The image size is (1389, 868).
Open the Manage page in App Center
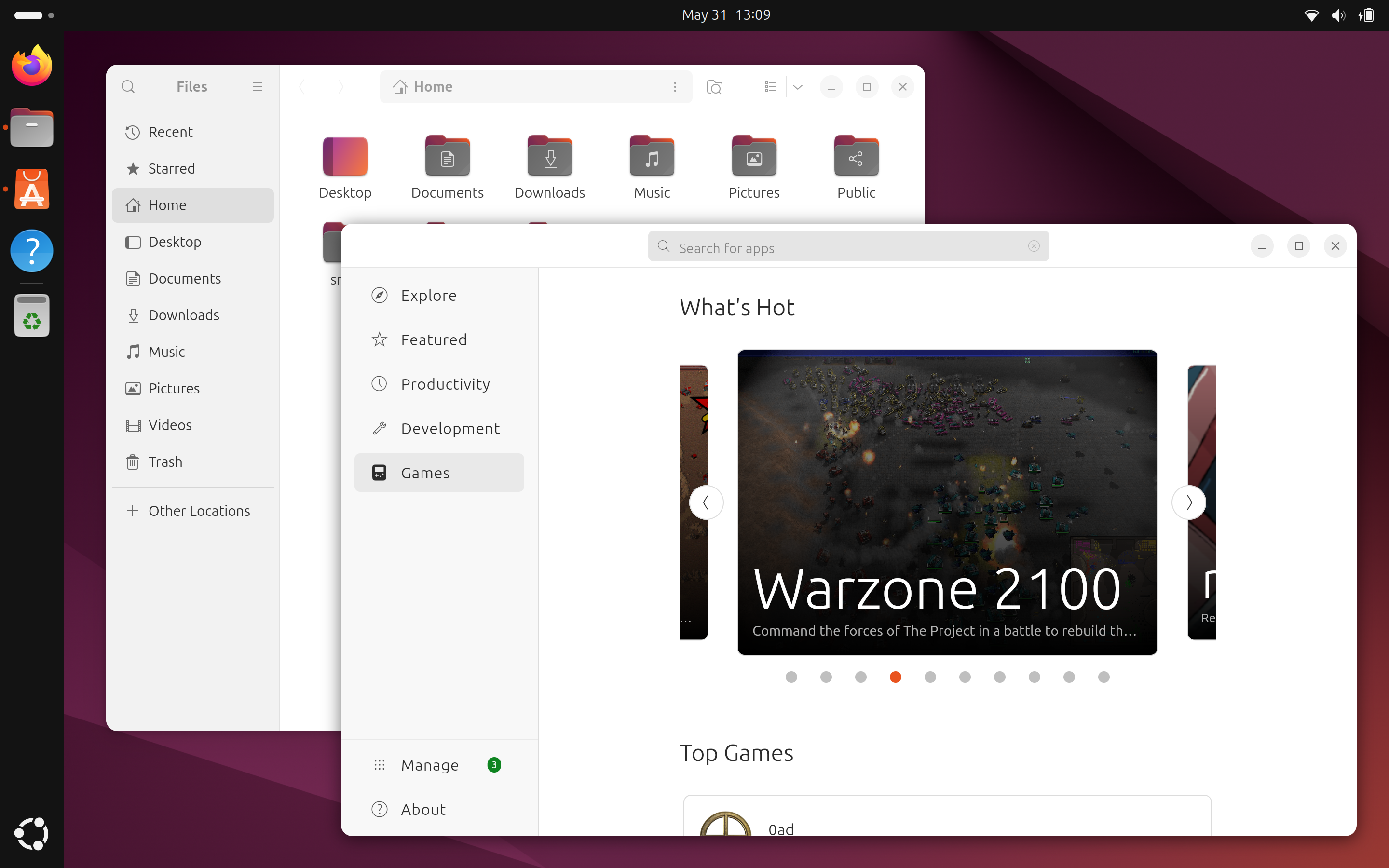[439, 765]
